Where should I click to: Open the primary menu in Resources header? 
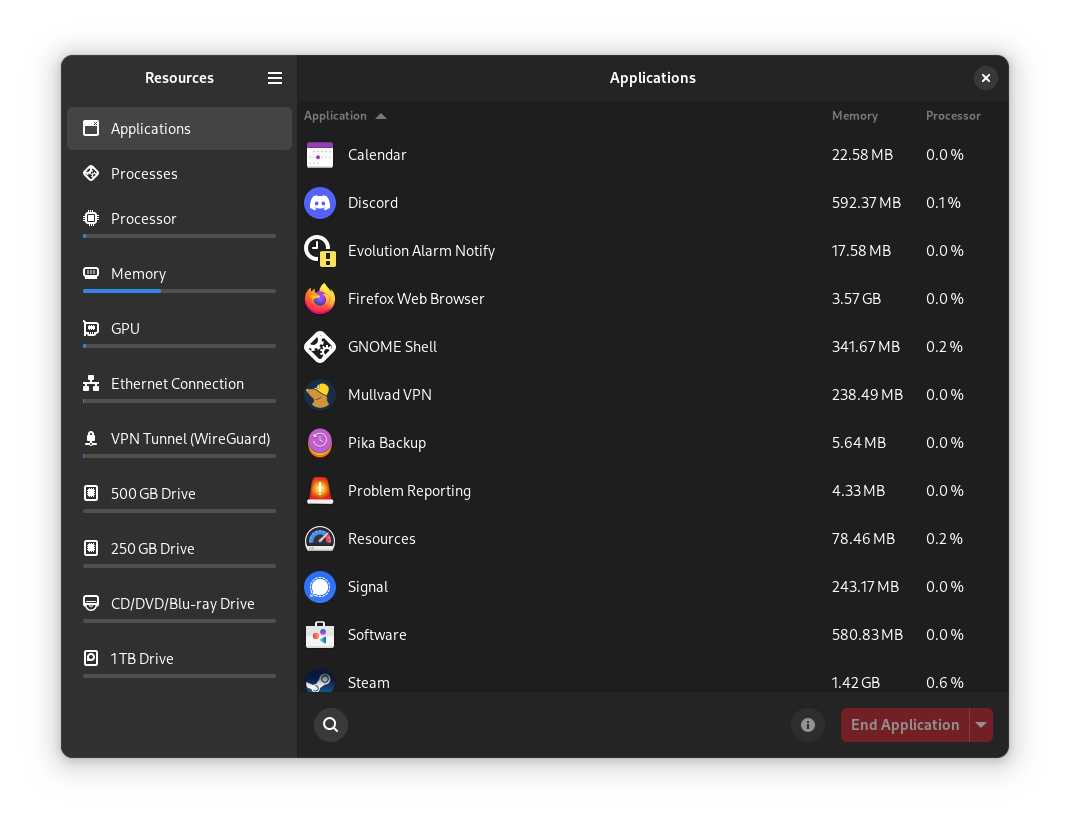275,78
